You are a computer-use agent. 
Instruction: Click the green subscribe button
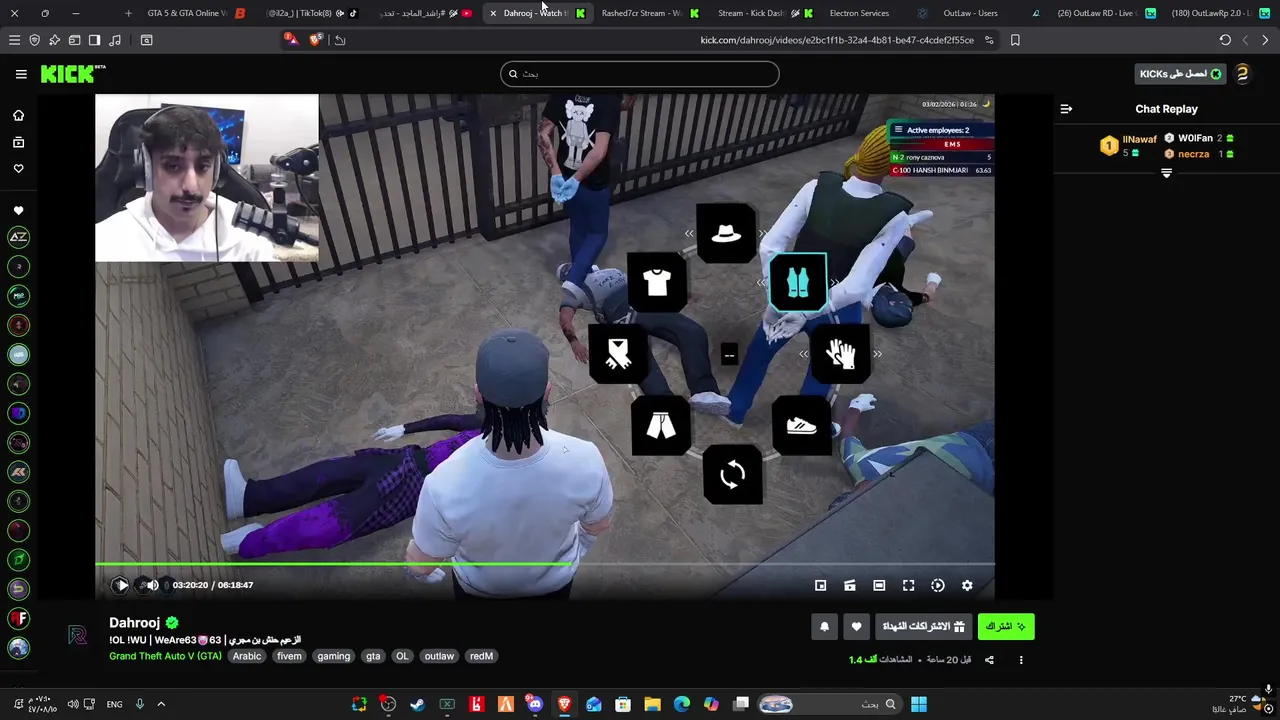1006,626
